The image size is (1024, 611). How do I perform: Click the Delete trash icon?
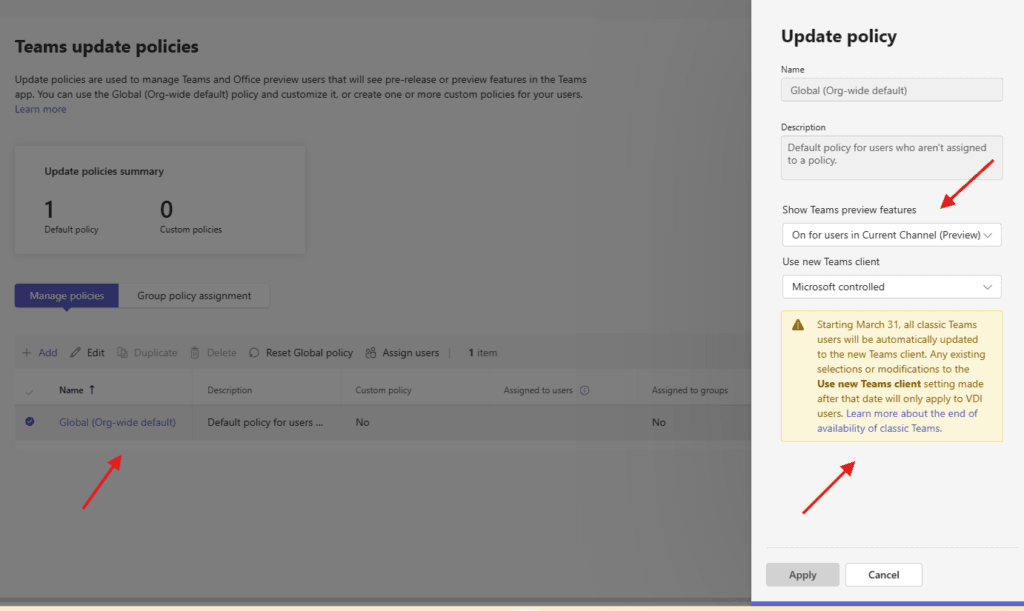pyautogui.click(x=196, y=353)
